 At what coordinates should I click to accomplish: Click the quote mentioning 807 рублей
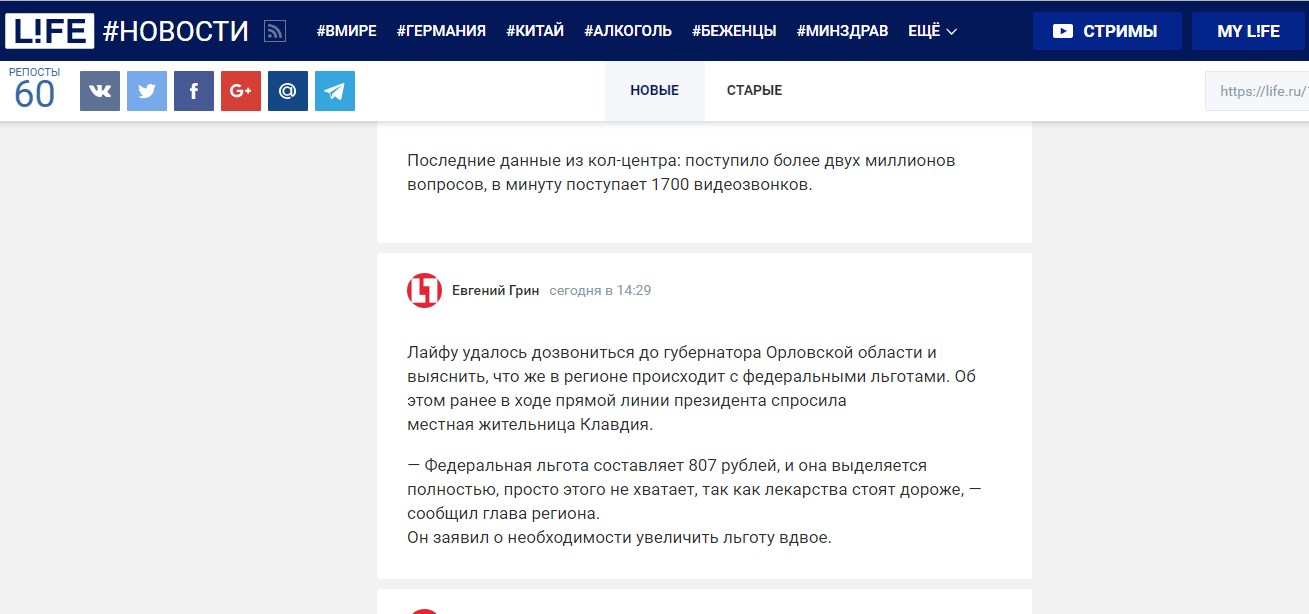pos(694,489)
